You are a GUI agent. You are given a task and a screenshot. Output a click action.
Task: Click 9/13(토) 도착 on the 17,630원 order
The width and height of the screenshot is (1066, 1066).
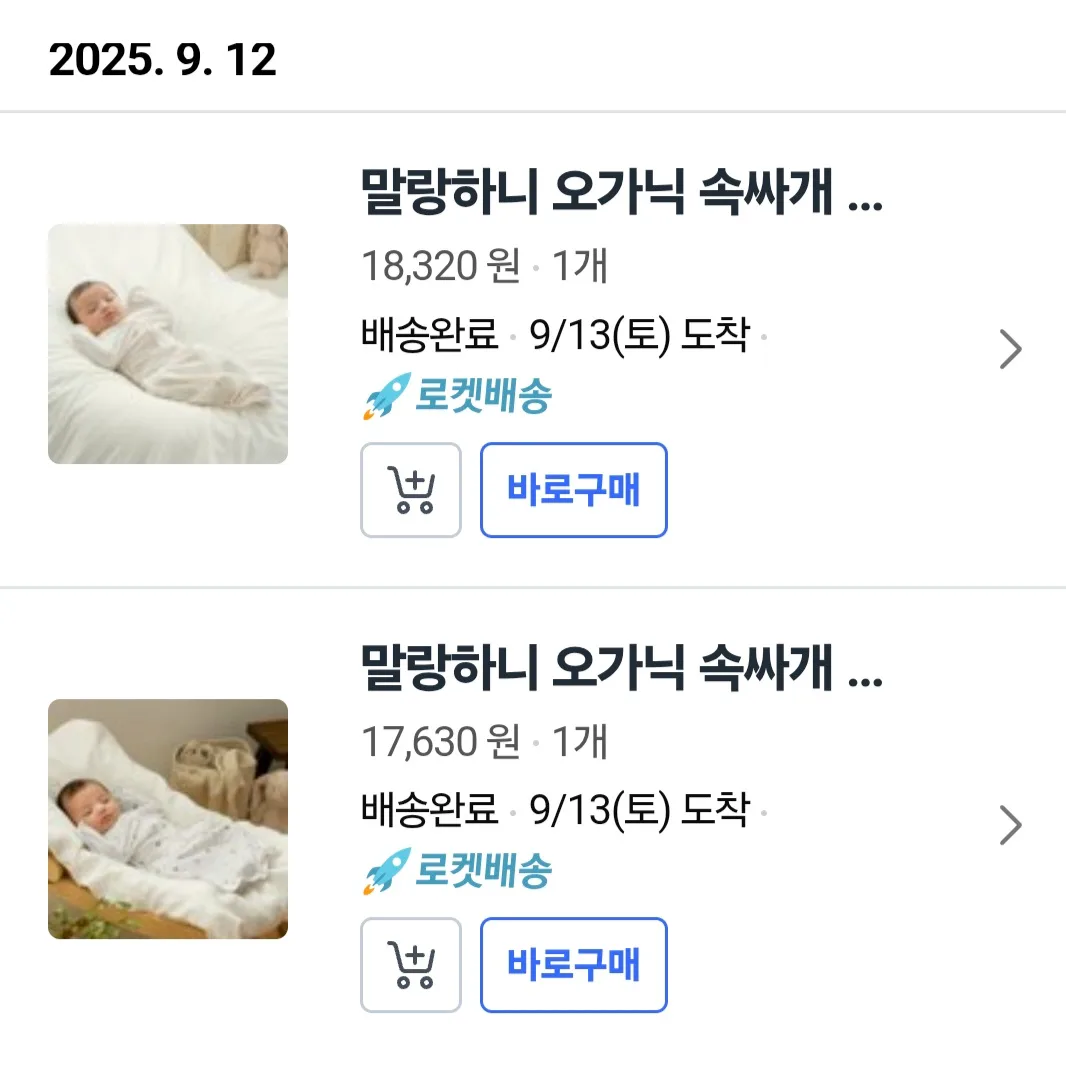pos(639,811)
